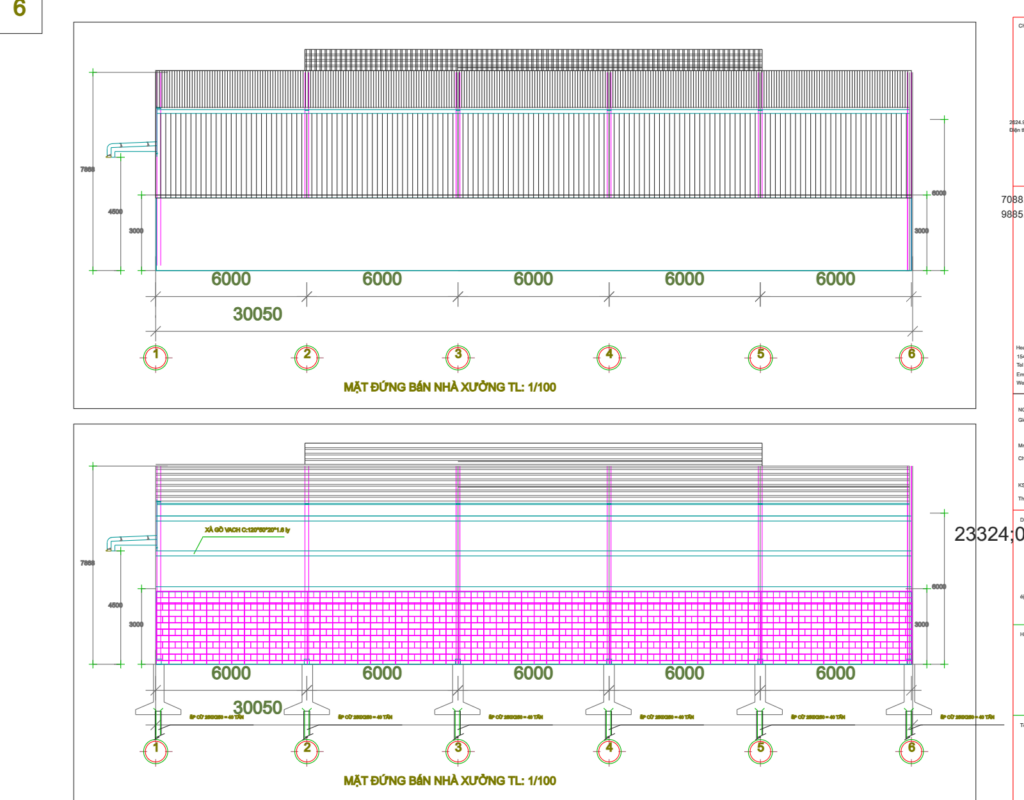This screenshot has height=800, width=1024.
Task: Select the drain pipe elbow in lower elevation
Action: coord(131,543)
